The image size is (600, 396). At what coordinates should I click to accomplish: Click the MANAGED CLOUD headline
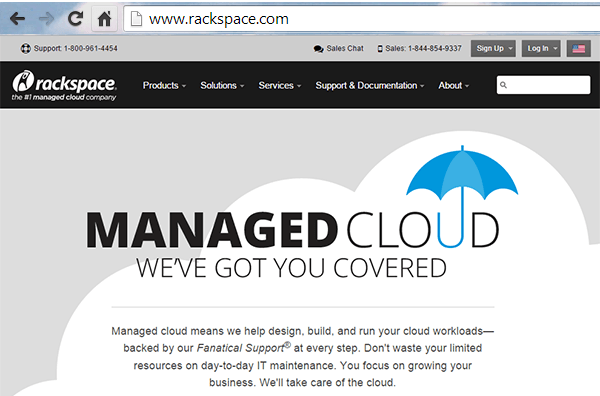[x=293, y=230]
